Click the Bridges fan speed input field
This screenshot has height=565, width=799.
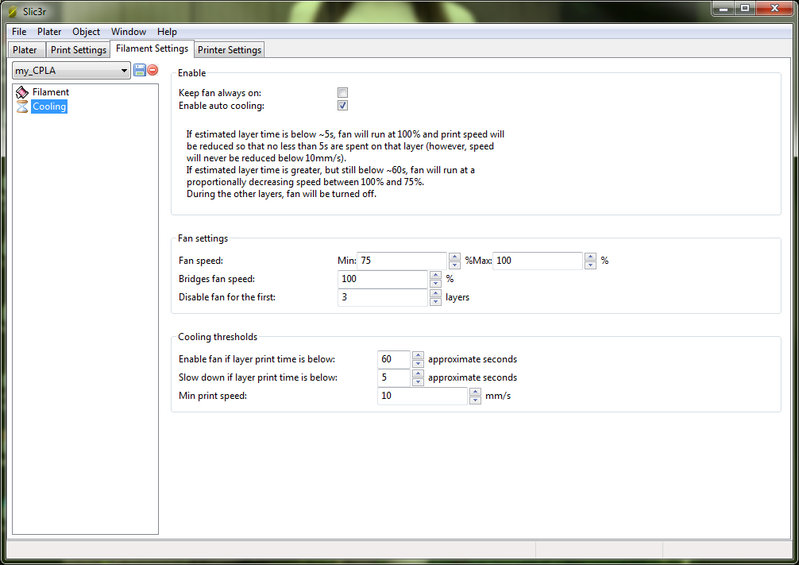(383, 279)
